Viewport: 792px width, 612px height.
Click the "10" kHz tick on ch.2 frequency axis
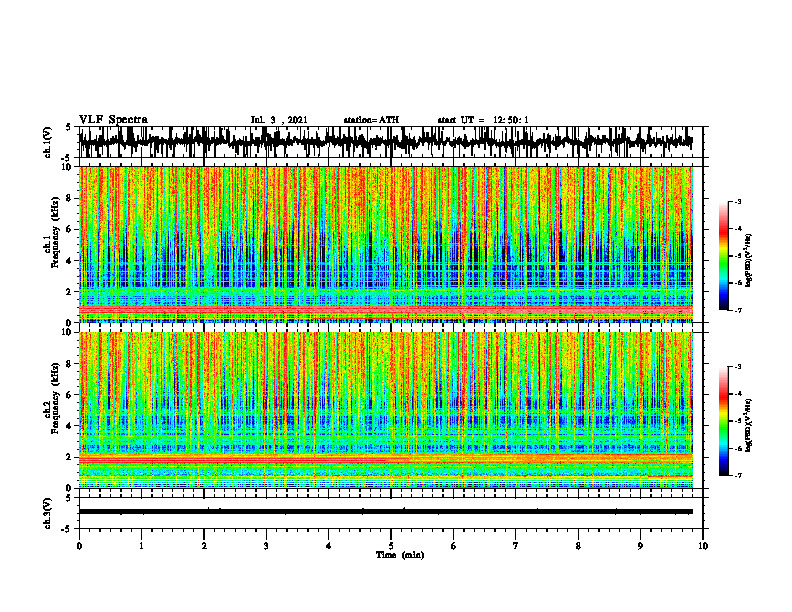point(68,332)
